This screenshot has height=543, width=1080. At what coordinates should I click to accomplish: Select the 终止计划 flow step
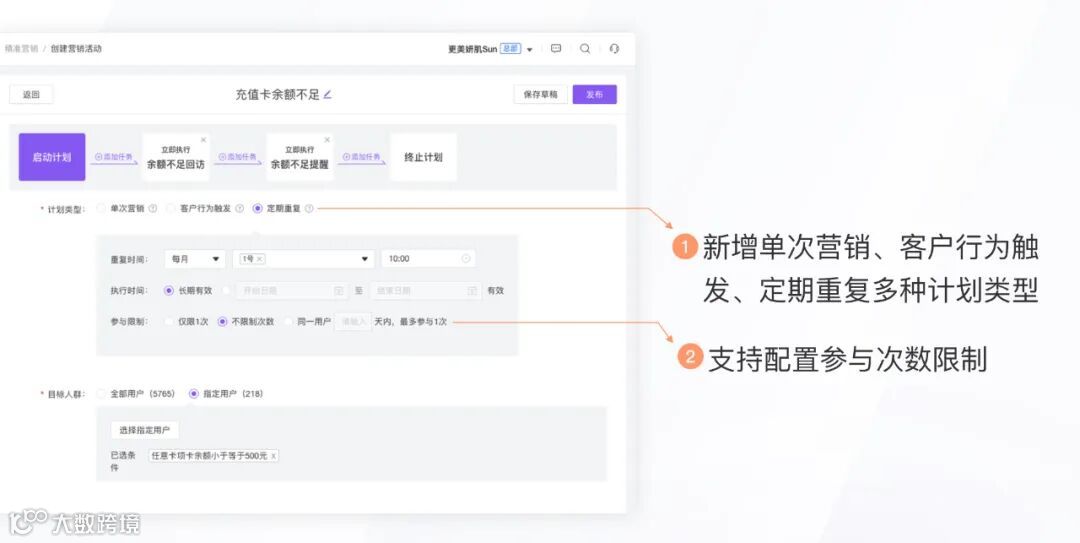(423, 158)
